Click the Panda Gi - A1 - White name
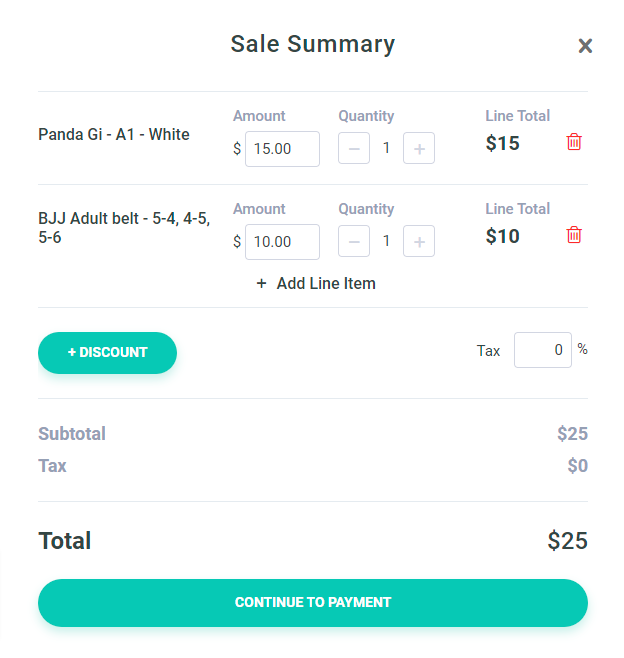 [114, 135]
